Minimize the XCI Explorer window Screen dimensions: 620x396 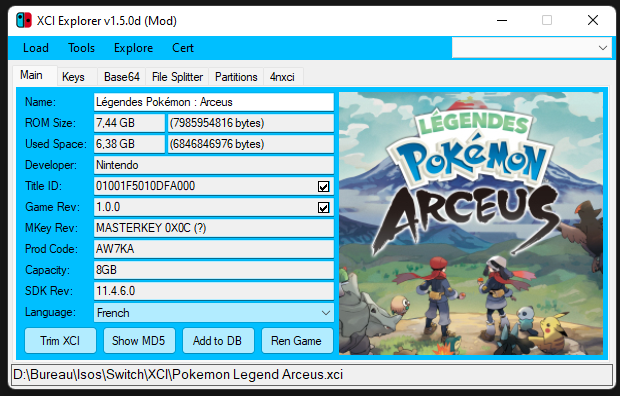[502, 20]
